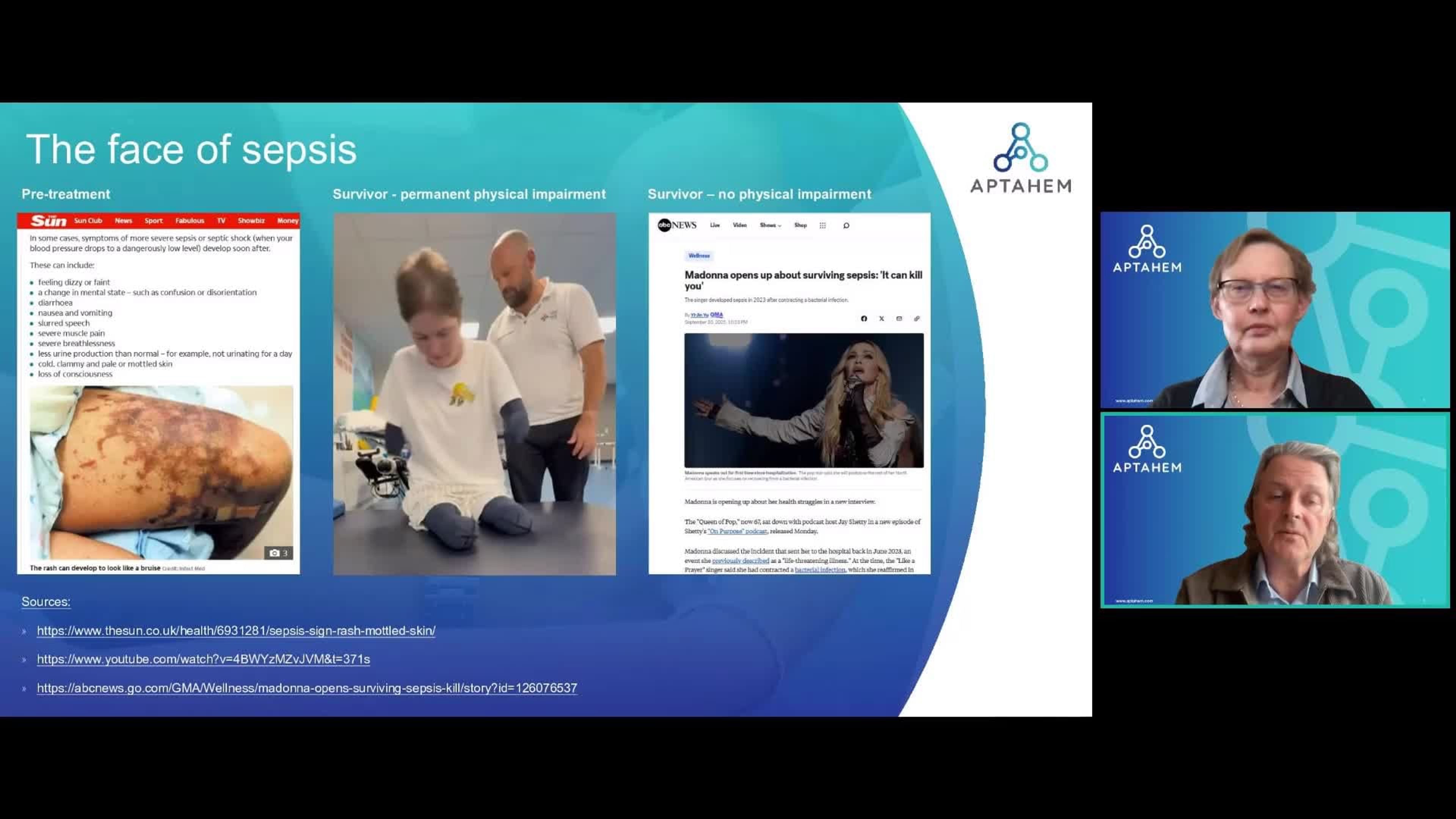Image resolution: width=1456 pixels, height=819 pixels.
Task: Click the Wellness category tag
Action: point(698,256)
